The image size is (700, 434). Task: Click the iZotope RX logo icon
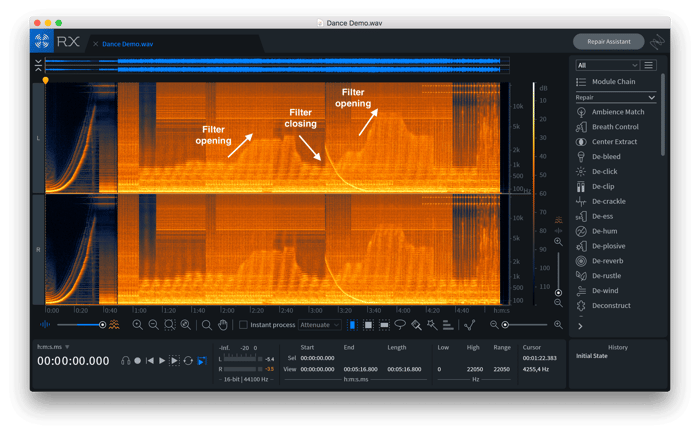(42, 41)
